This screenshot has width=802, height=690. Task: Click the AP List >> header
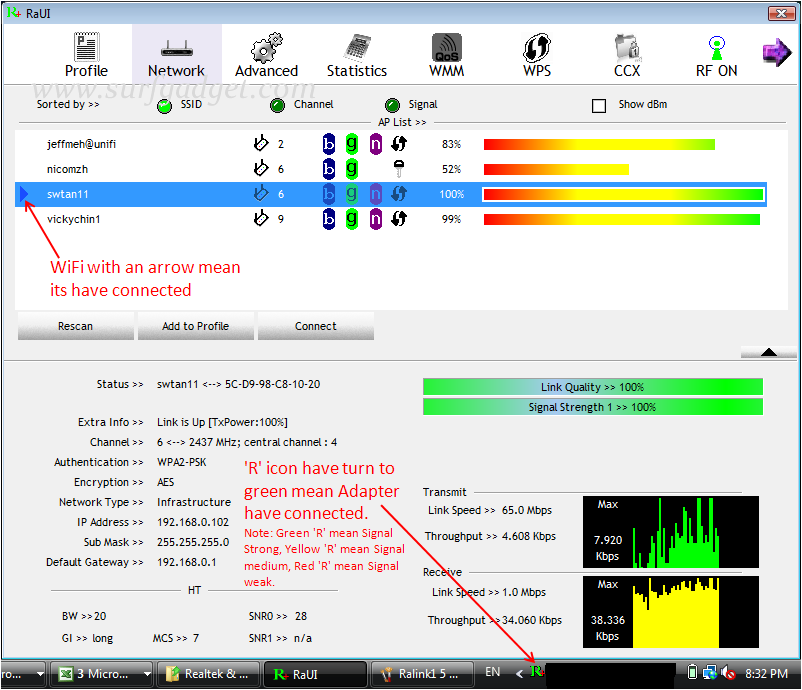pyautogui.click(x=402, y=122)
